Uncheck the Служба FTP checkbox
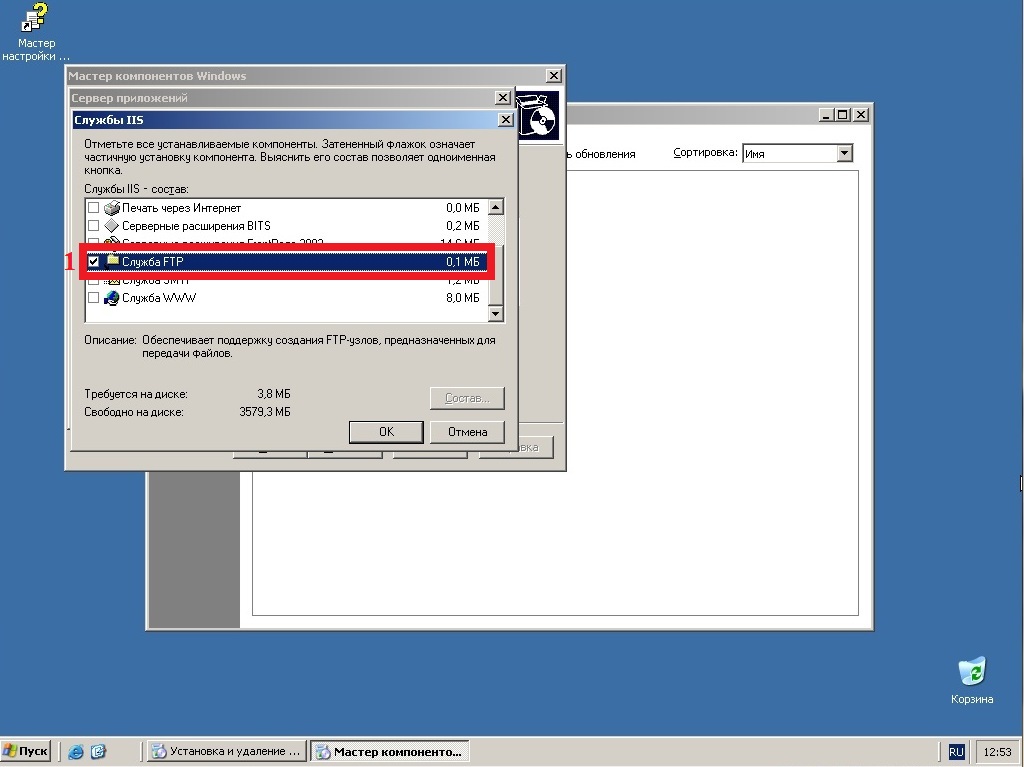Image resolution: width=1024 pixels, height=767 pixels. click(x=93, y=261)
